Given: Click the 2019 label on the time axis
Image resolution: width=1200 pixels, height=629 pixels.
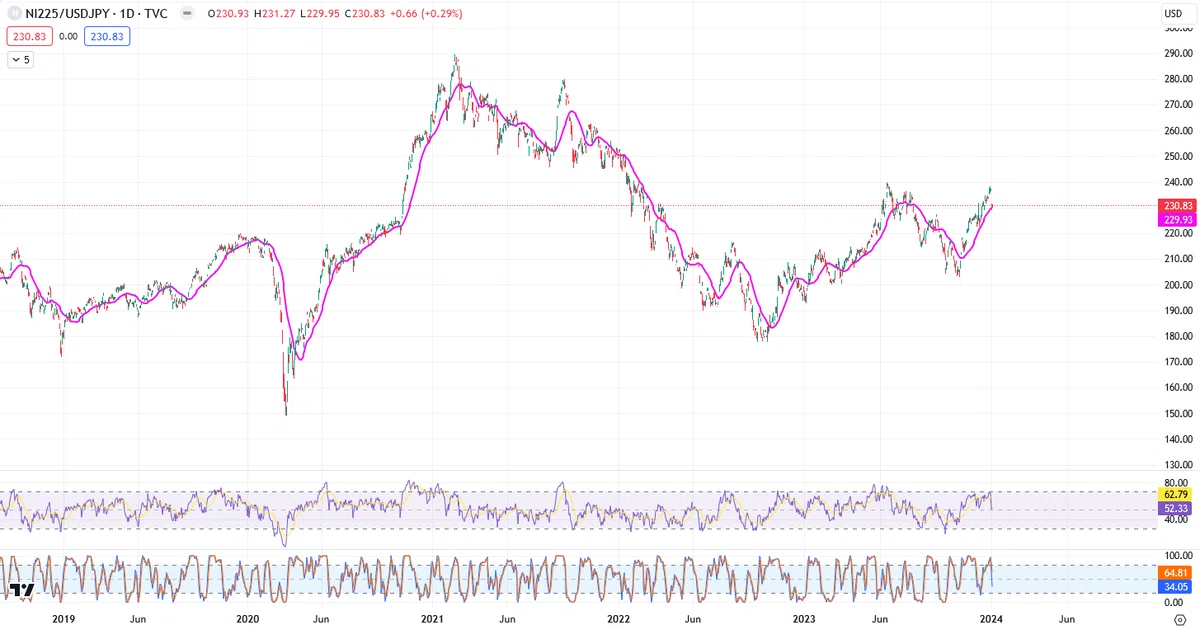Looking at the screenshot, I should pyautogui.click(x=63, y=620).
